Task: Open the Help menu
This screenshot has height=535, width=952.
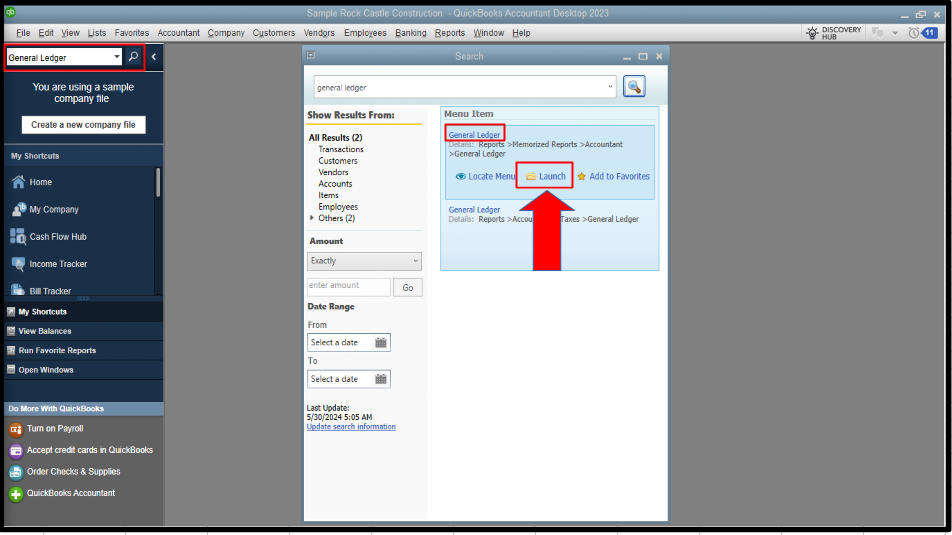Action: click(521, 33)
